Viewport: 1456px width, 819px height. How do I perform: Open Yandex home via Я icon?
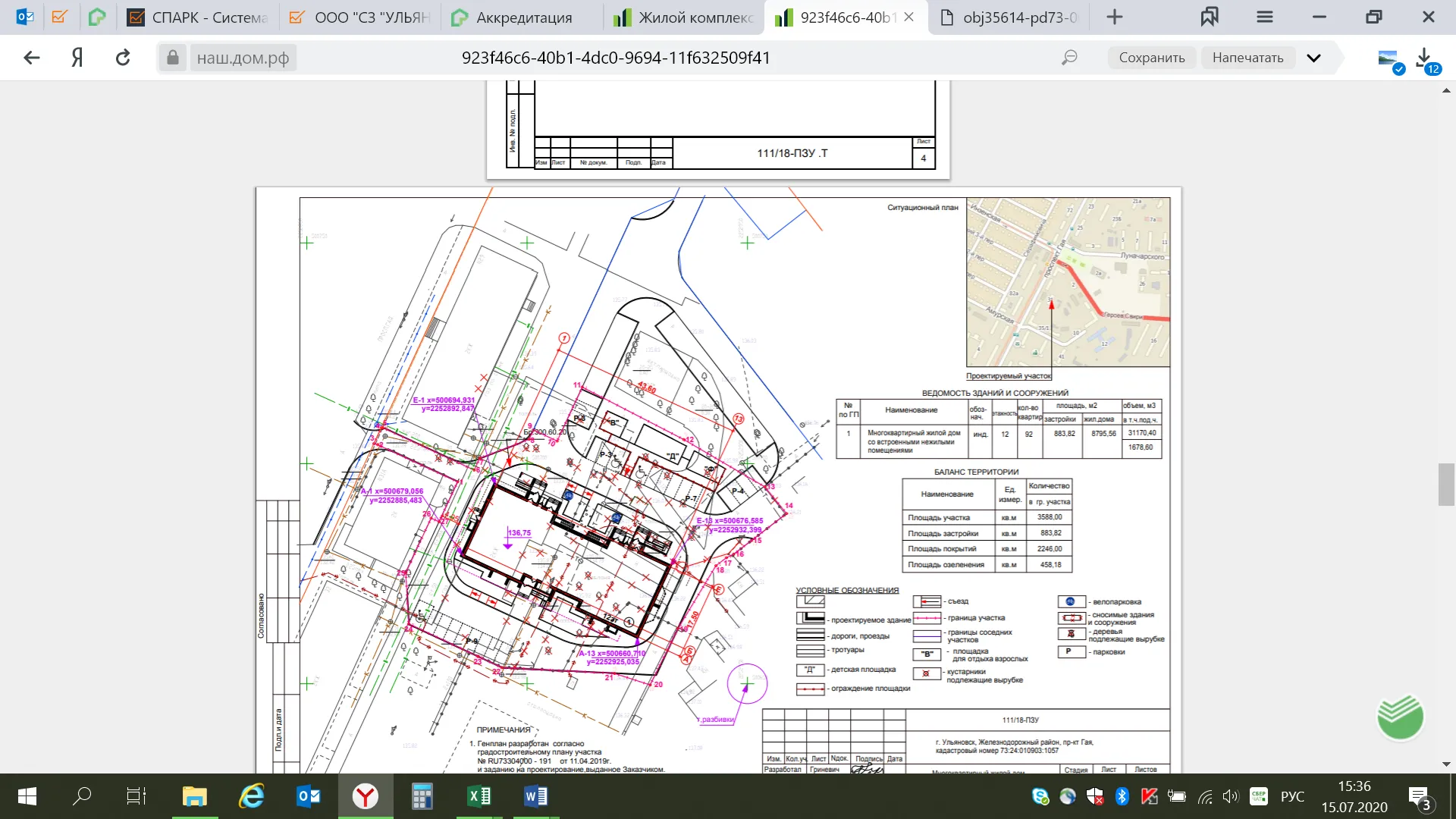77,58
